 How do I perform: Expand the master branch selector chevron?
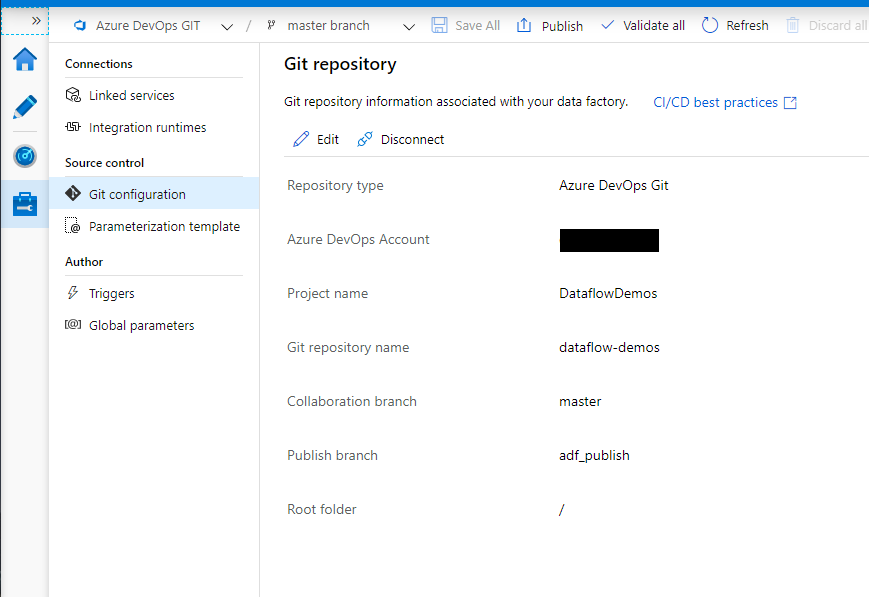tap(408, 27)
